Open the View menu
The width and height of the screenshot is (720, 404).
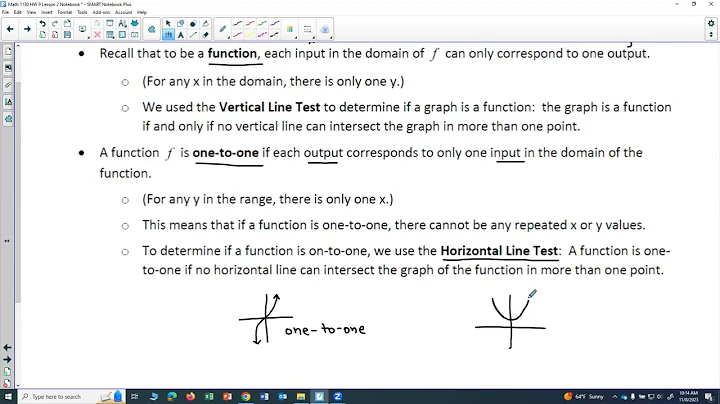[x=31, y=12]
